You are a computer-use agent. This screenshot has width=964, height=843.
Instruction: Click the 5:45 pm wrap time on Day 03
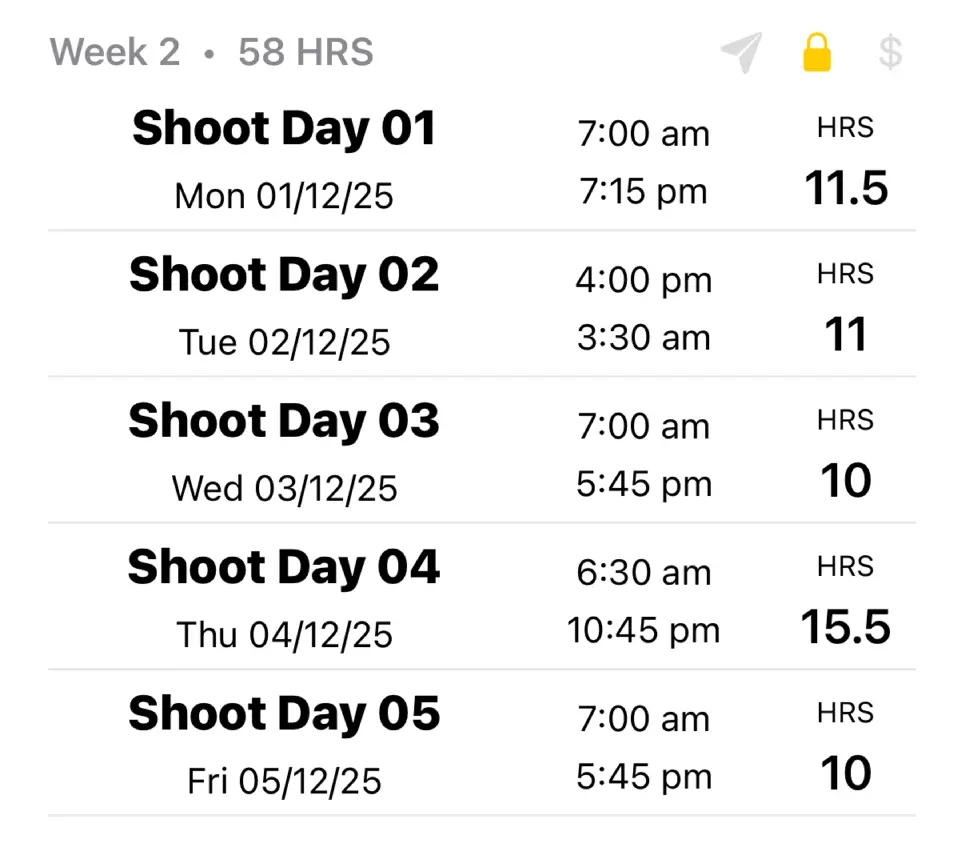643,483
